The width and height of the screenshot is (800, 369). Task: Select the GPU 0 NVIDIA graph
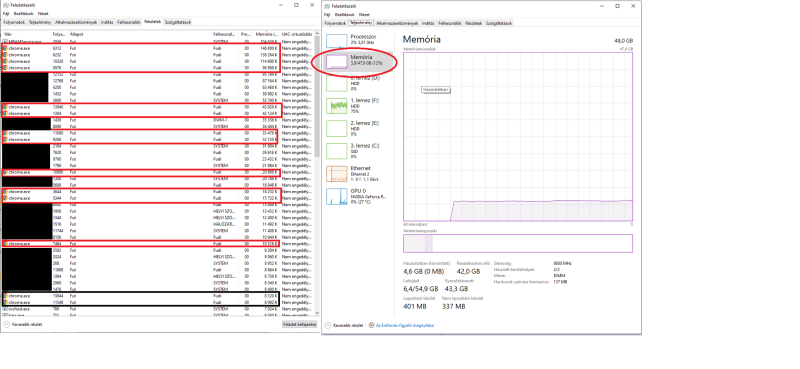click(359, 196)
